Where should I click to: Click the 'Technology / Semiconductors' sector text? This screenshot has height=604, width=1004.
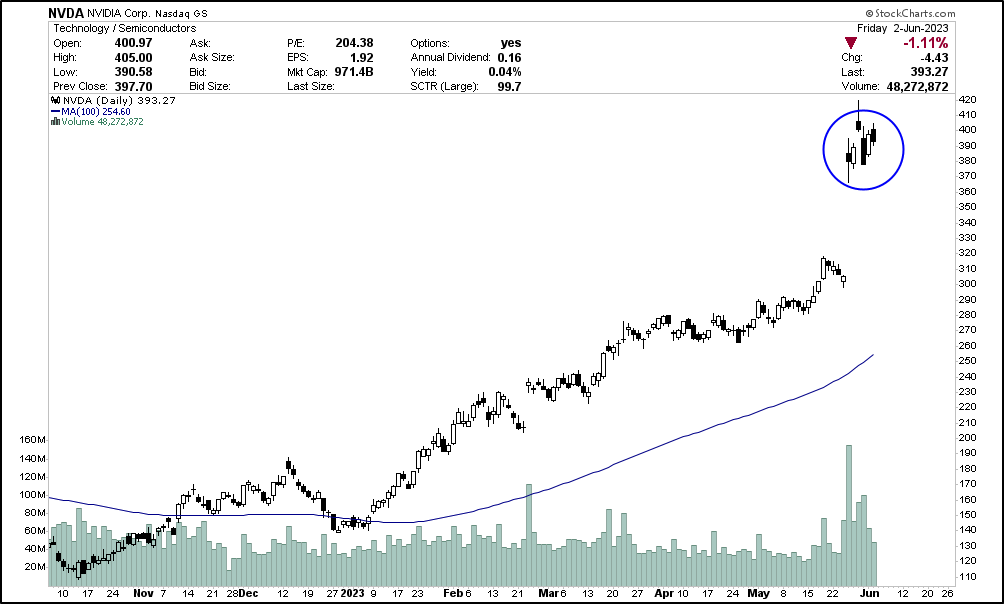(x=125, y=28)
